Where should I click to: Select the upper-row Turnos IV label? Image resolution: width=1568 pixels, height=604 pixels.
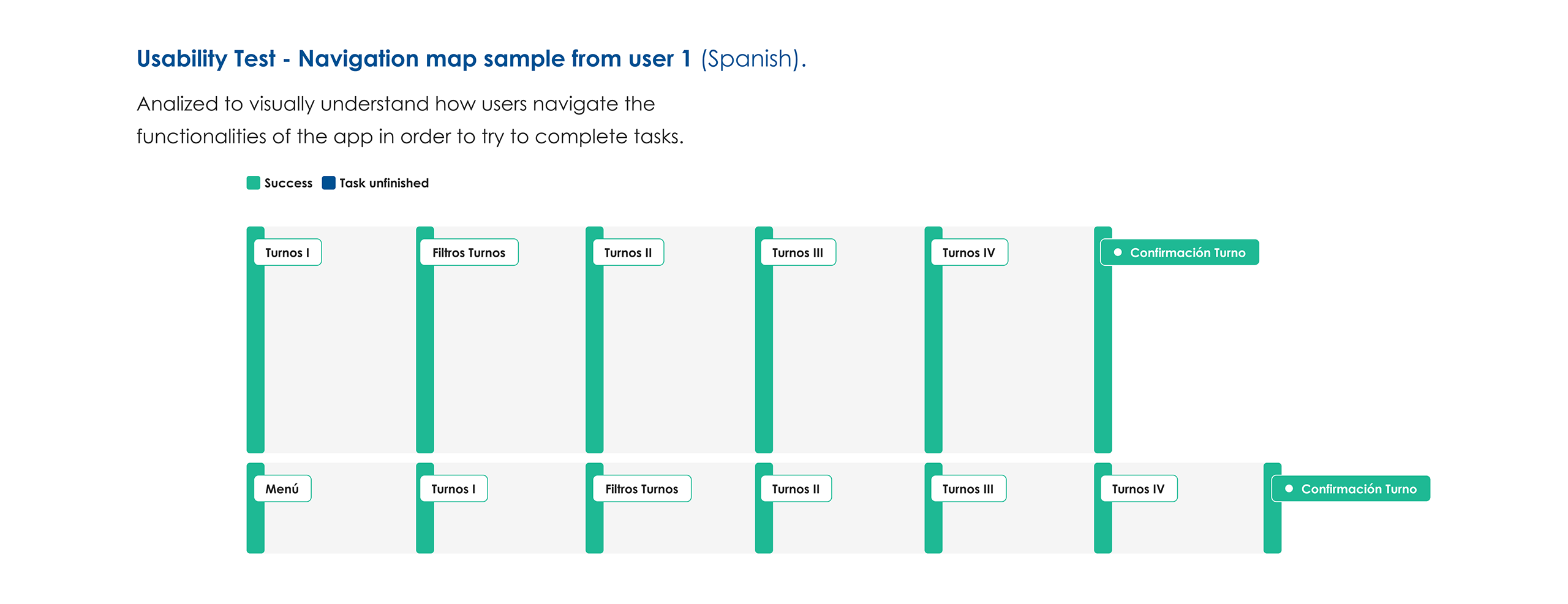pyautogui.click(x=968, y=252)
